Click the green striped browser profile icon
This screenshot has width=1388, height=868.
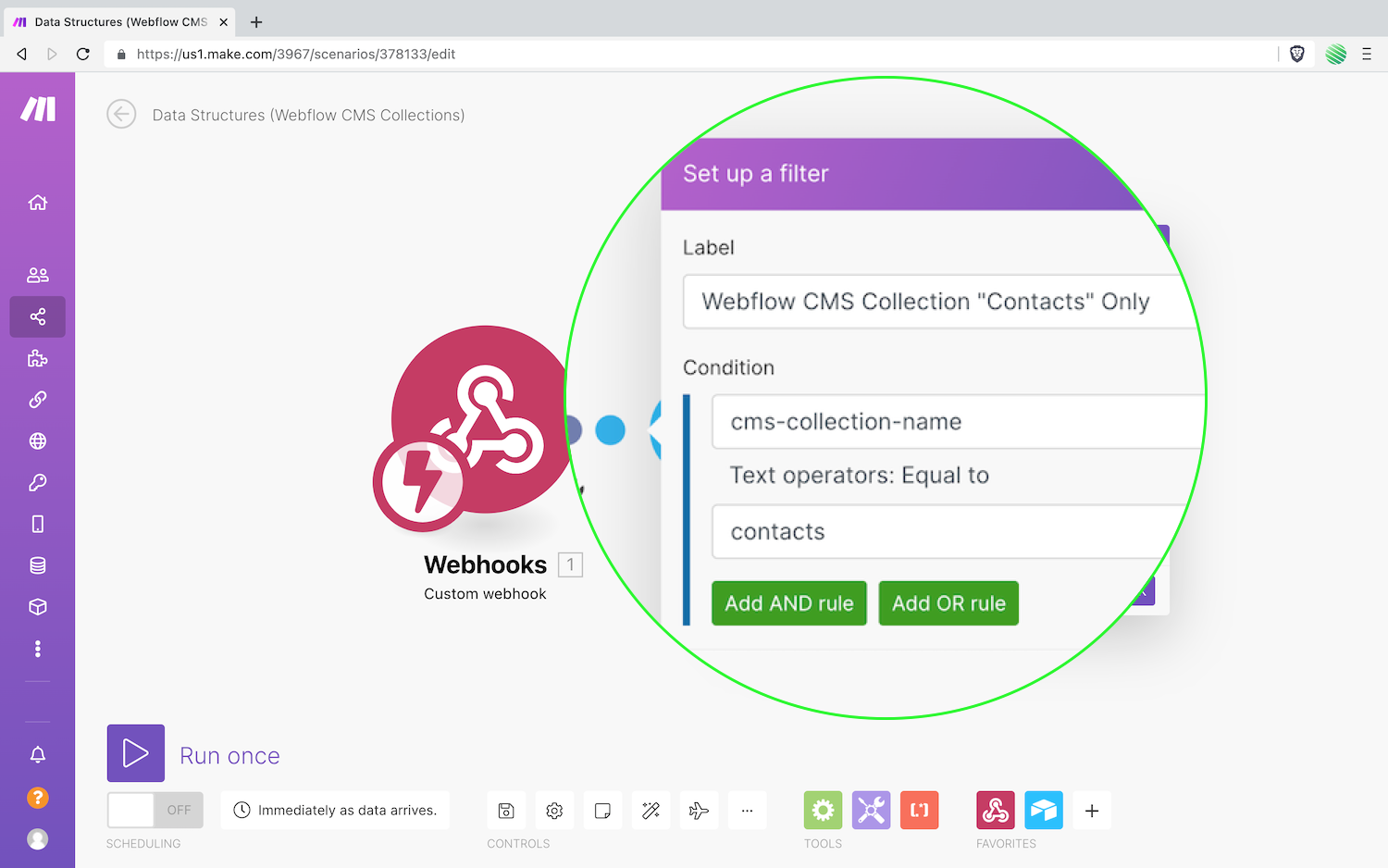pos(1335,55)
